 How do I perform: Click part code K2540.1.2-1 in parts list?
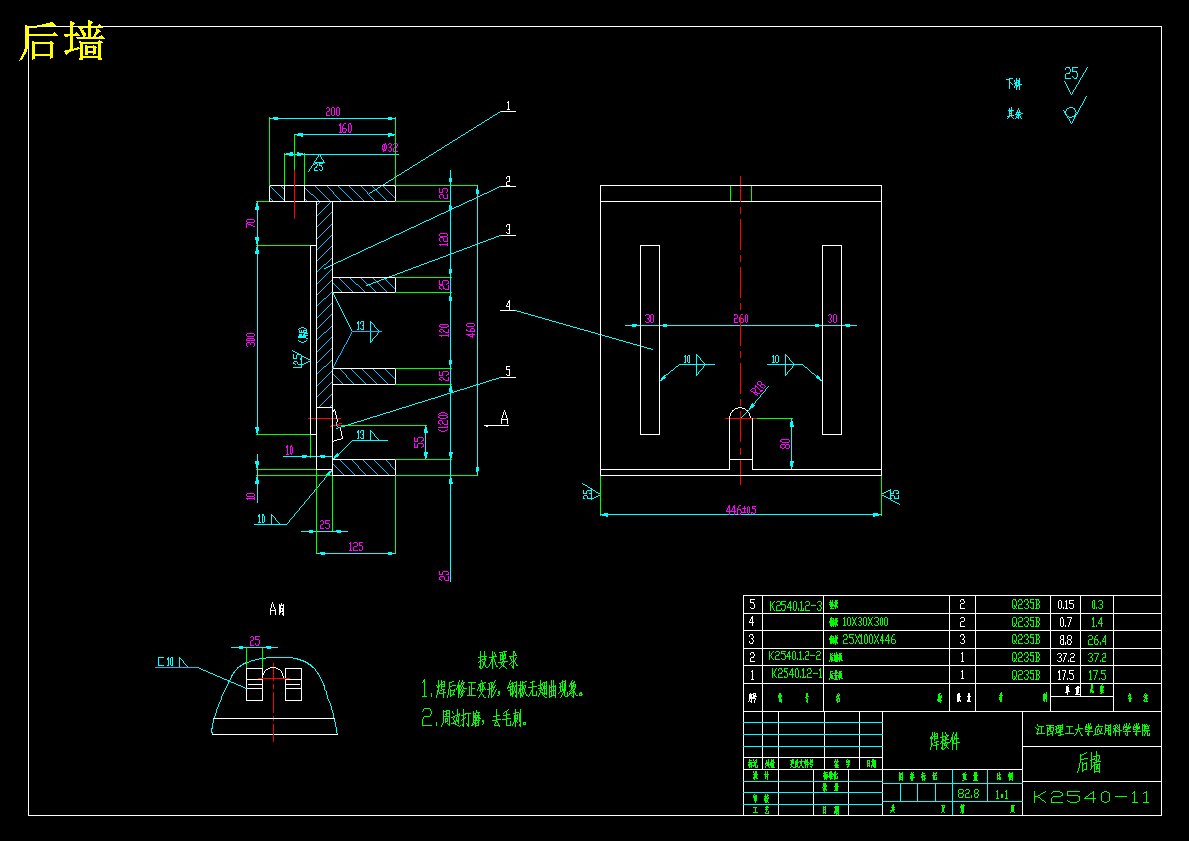[x=796, y=673]
